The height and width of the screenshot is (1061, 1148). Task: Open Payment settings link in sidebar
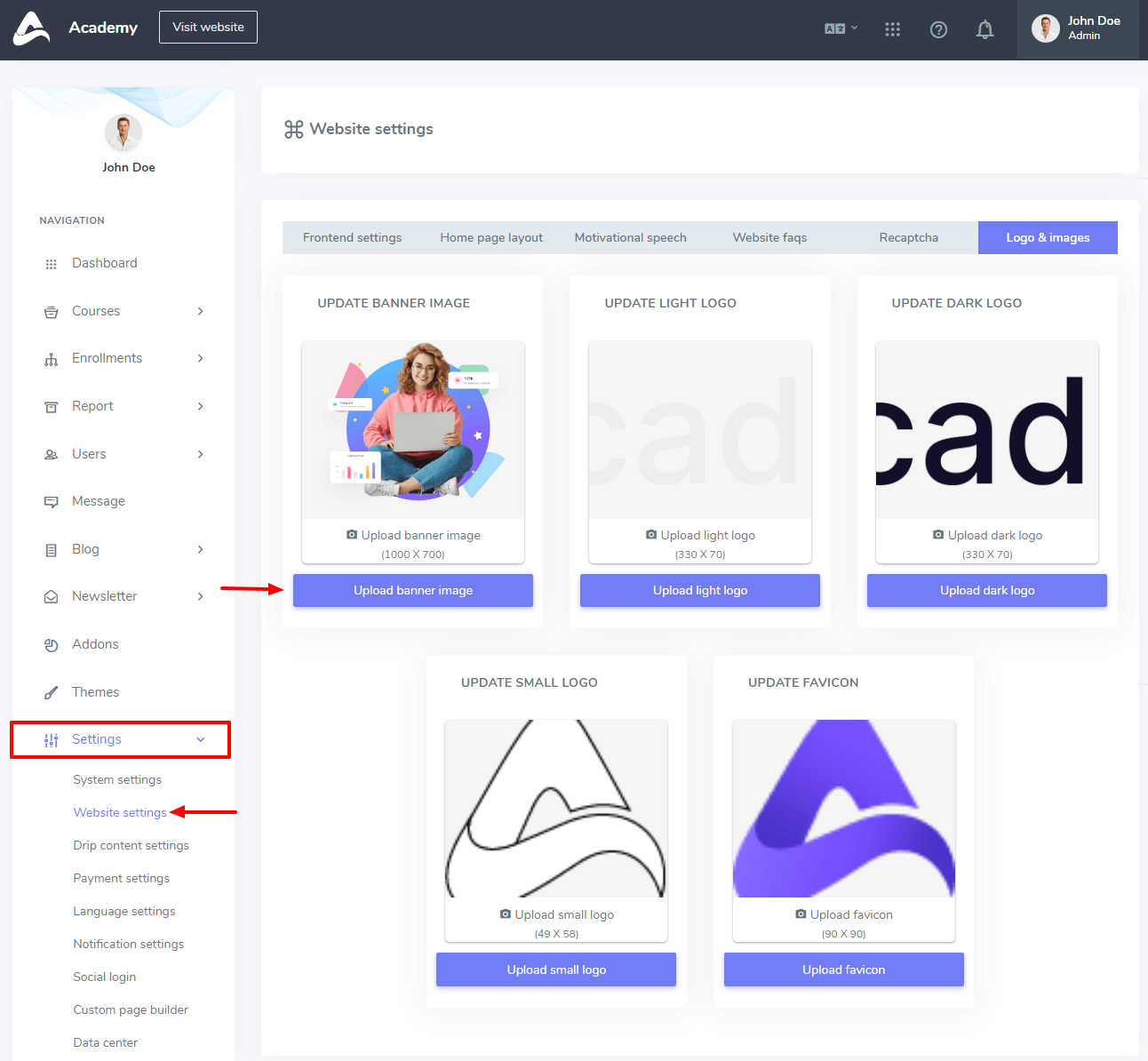[121, 878]
